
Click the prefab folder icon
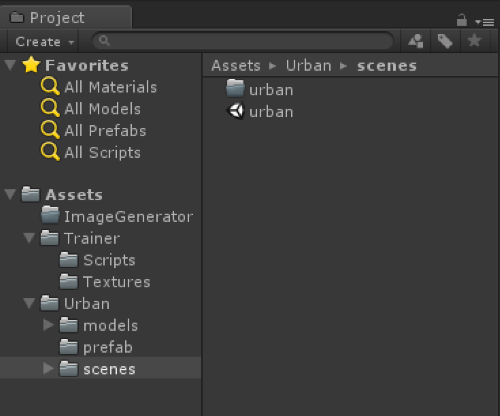coord(69,347)
